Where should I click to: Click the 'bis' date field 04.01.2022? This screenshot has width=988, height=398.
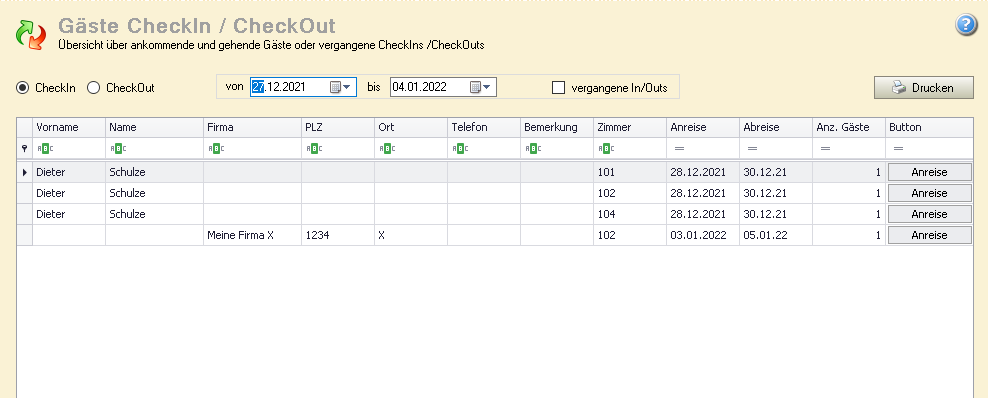pos(428,87)
